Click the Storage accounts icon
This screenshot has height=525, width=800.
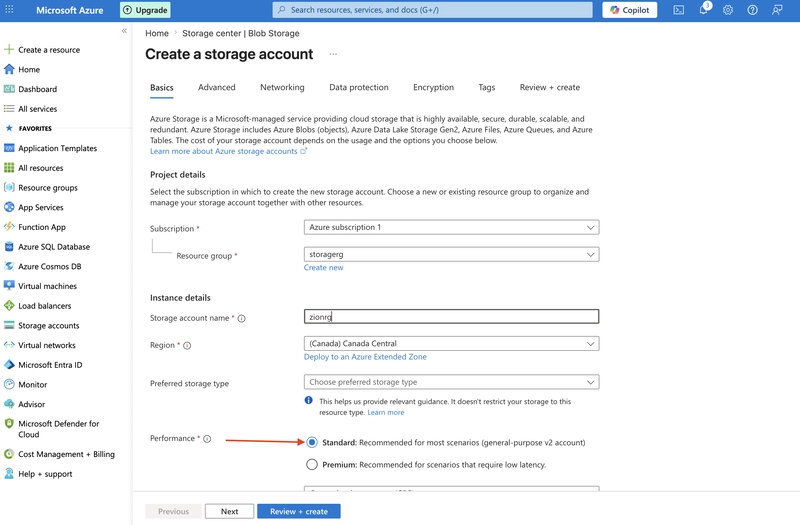pyautogui.click(x=9, y=326)
